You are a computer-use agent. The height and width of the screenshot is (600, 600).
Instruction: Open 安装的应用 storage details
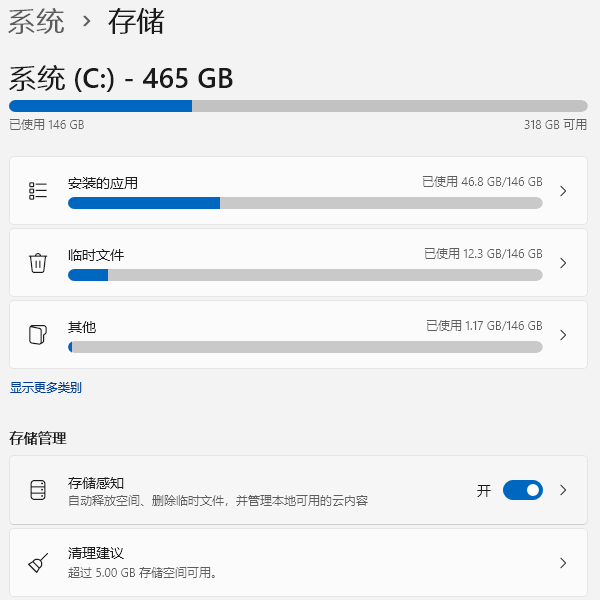(103, 183)
